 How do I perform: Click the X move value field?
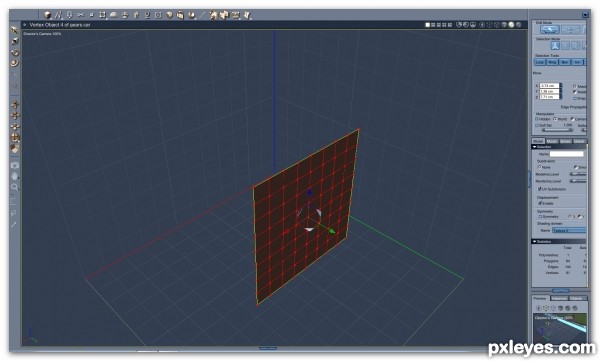pos(549,86)
